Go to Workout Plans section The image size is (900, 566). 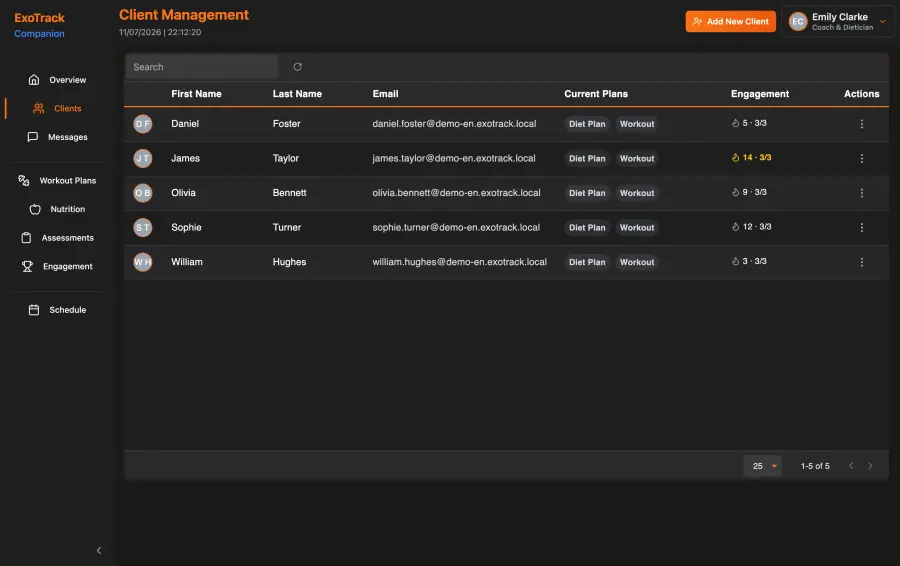pyautogui.click(x=57, y=180)
